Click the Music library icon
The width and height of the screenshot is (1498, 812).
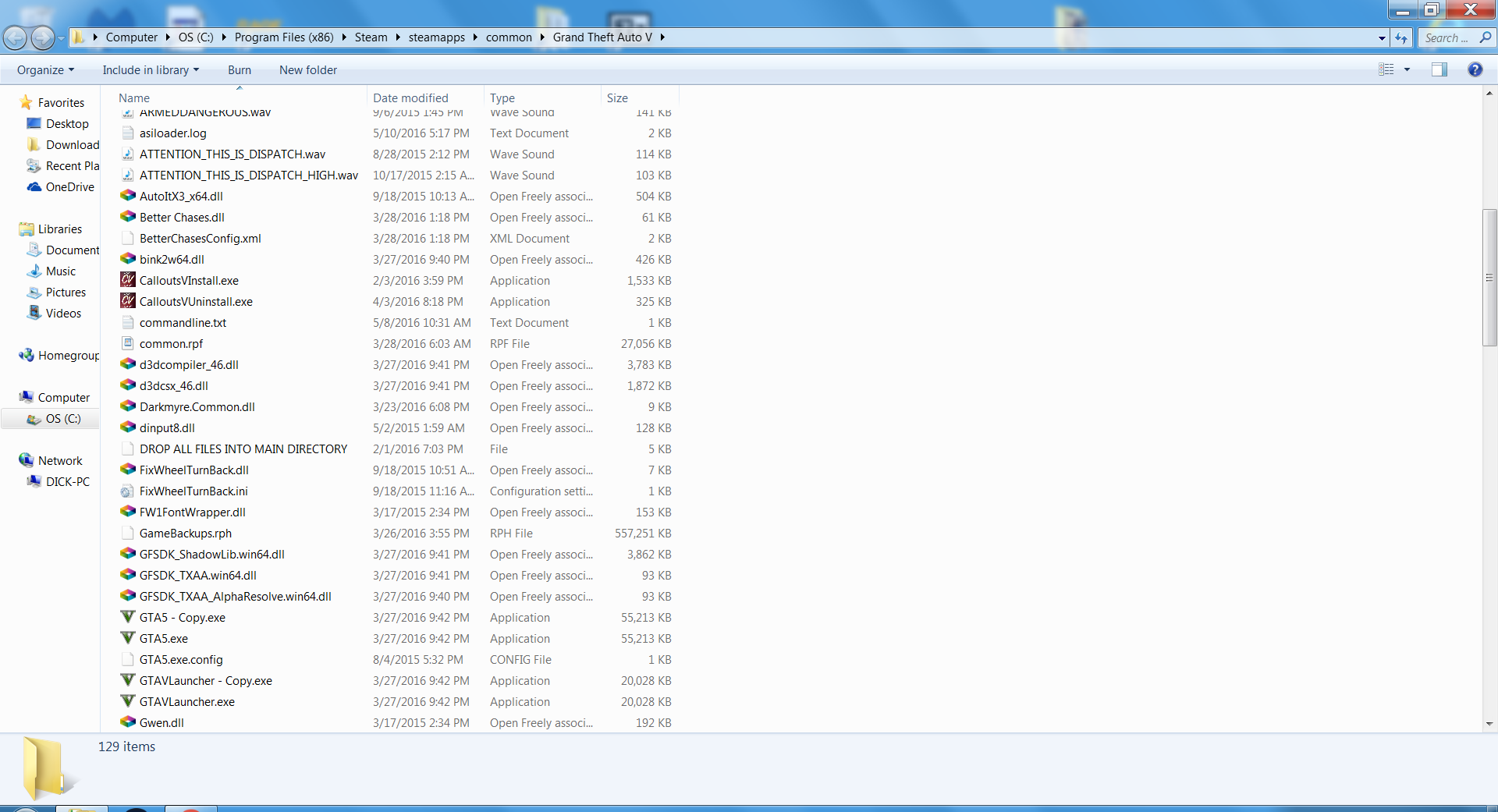coord(34,271)
